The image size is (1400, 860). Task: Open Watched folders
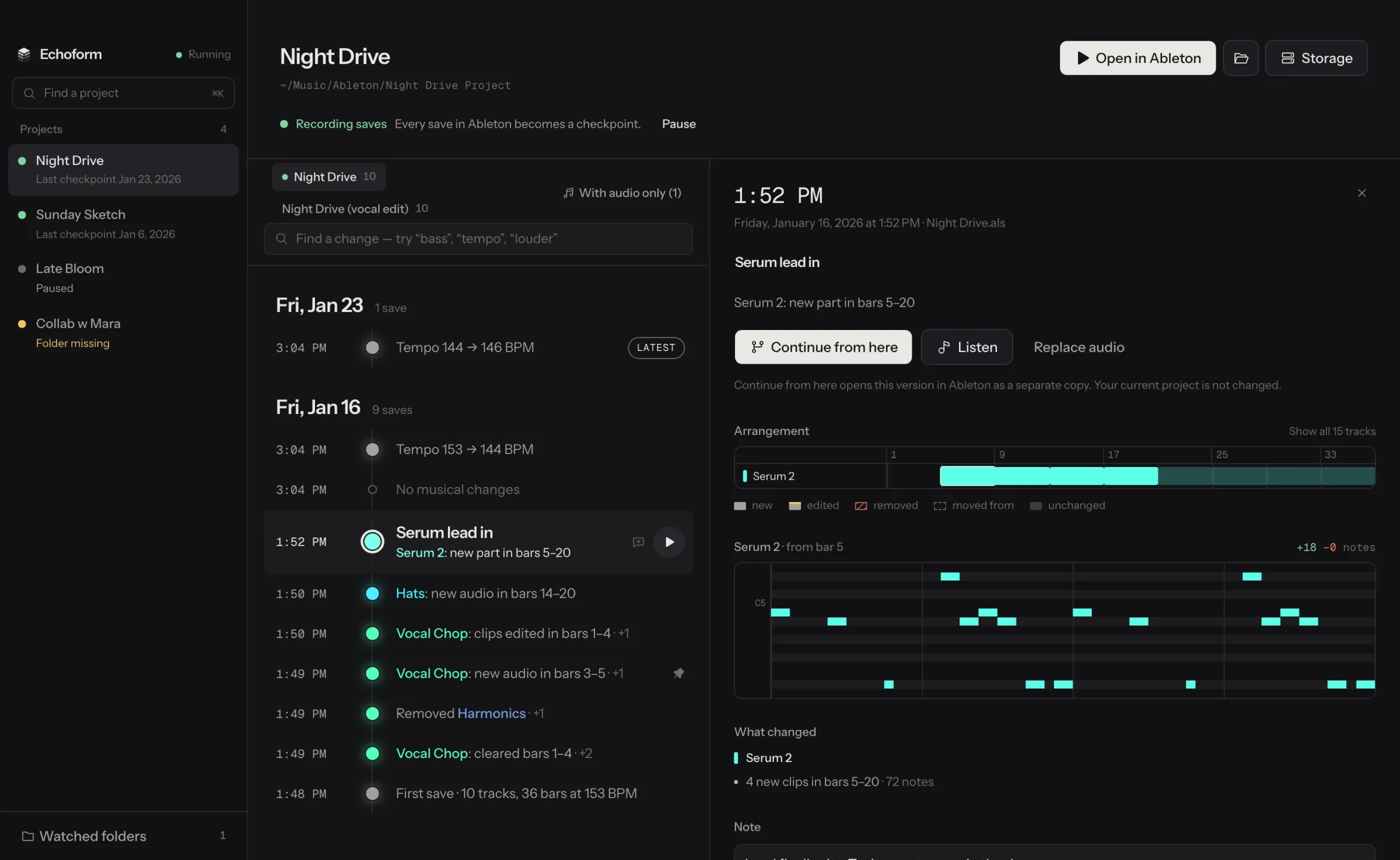click(123, 836)
